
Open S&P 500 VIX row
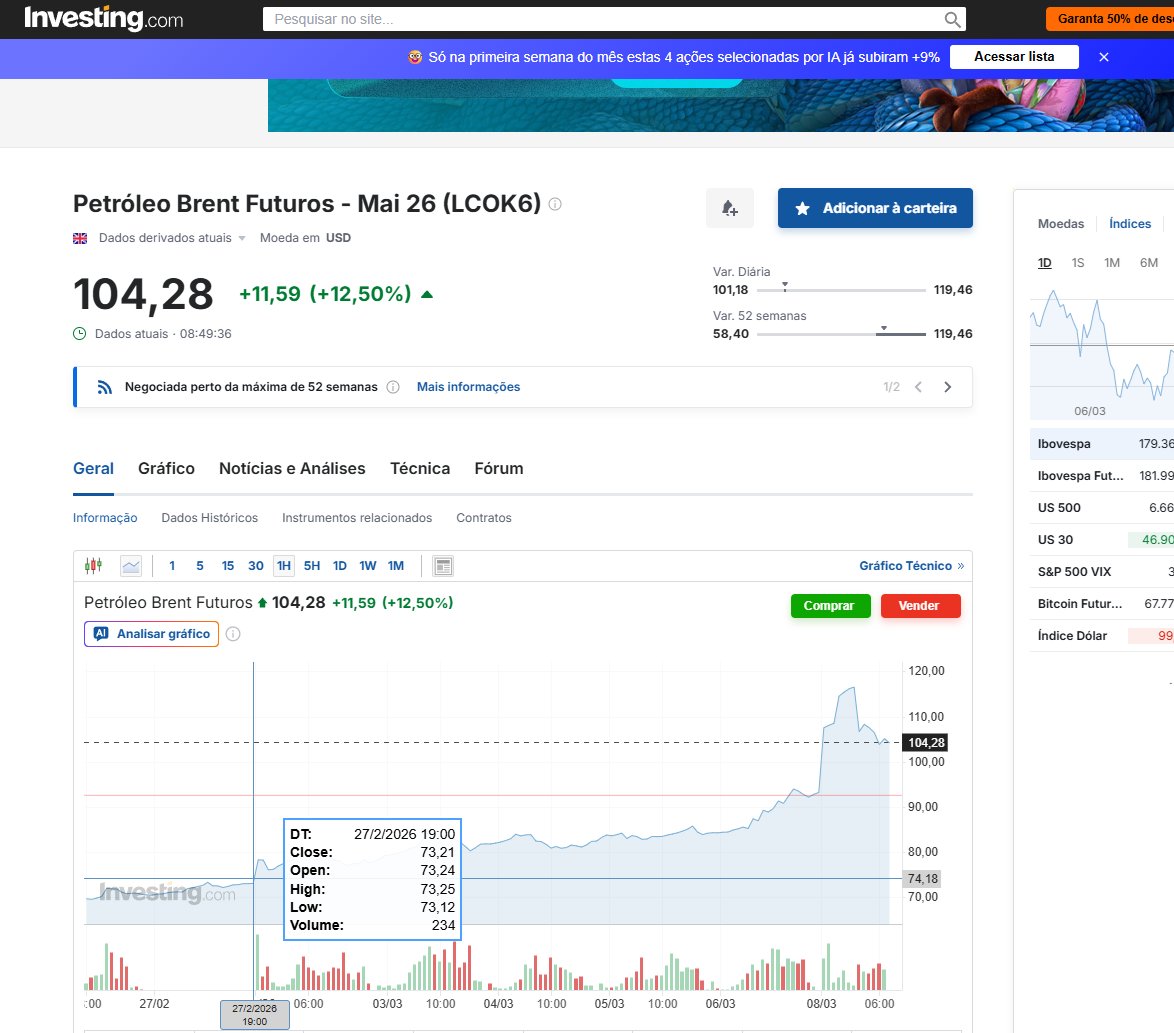pos(1102,572)
